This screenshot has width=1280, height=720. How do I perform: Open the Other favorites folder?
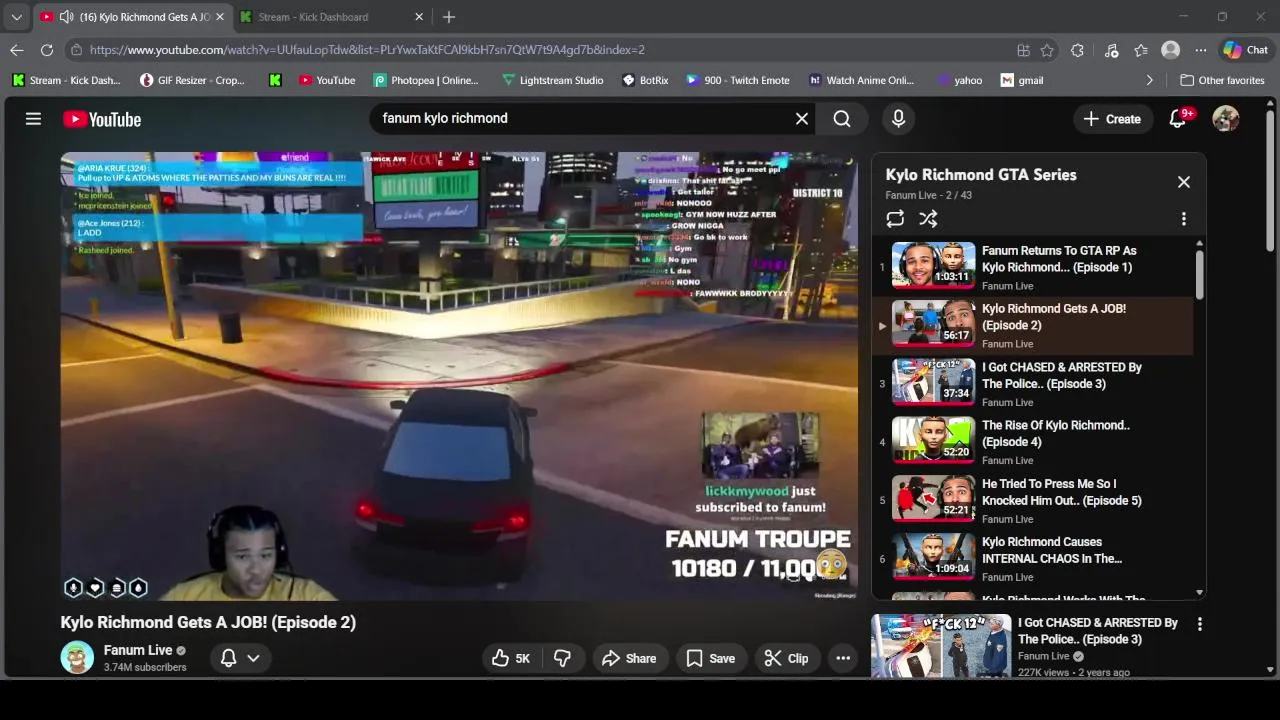(x=1222, y=80)
